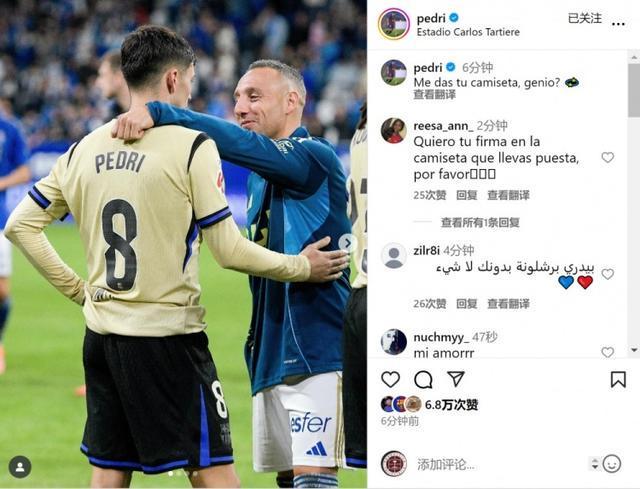Image resolution: width=640 pixels, height=489 pixels.
Task: Show tagged people icon on photo
Action: pyautogui.click(x=20, y=467)
